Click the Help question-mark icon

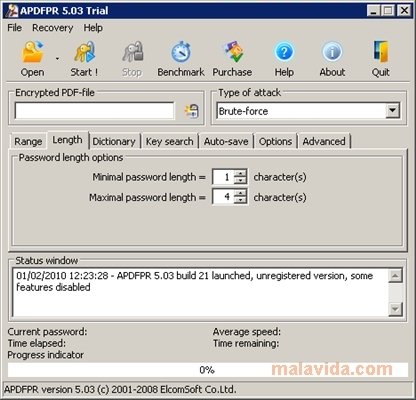[284, 52]
